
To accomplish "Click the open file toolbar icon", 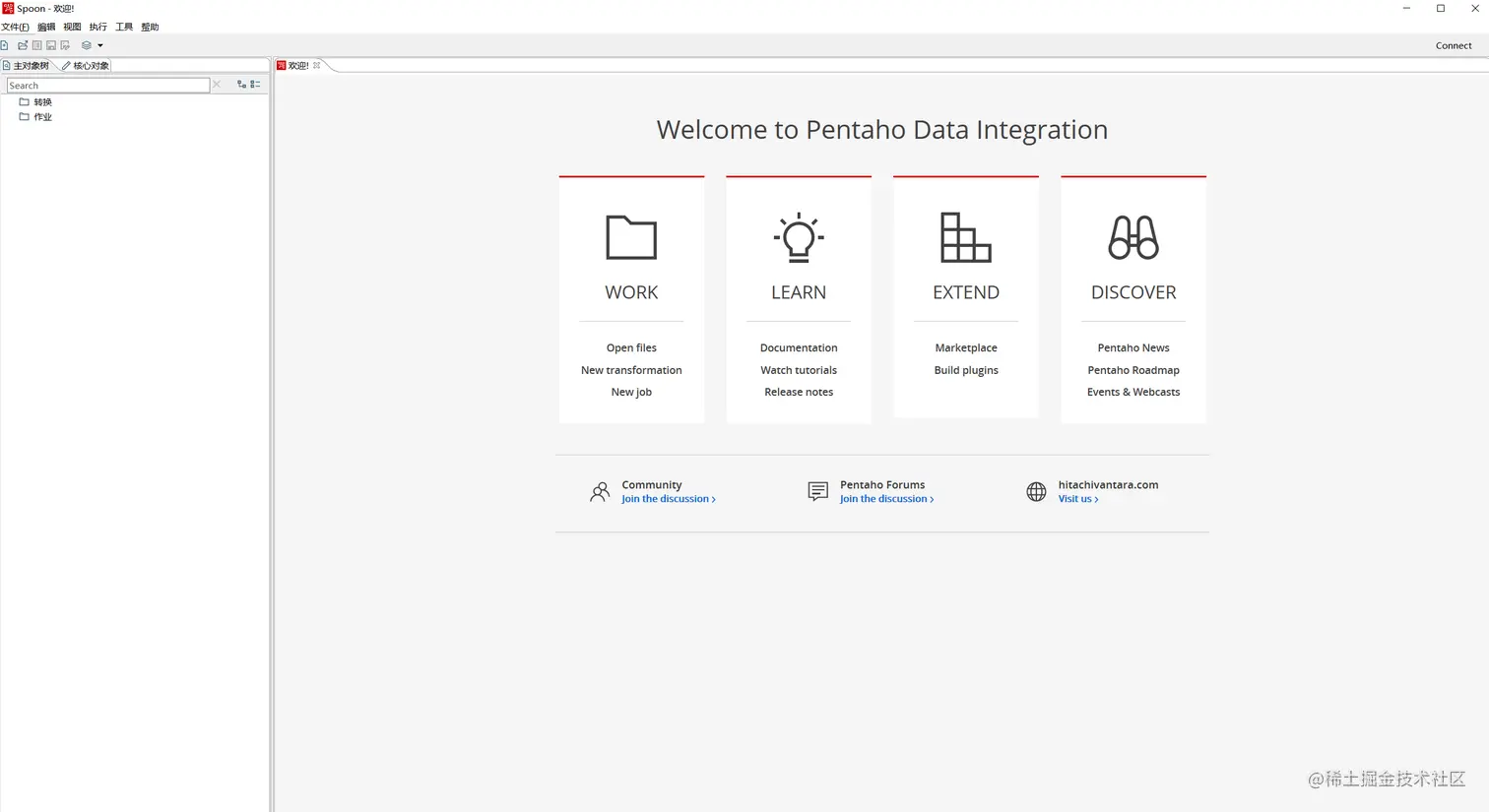I will tap(23, 45).
